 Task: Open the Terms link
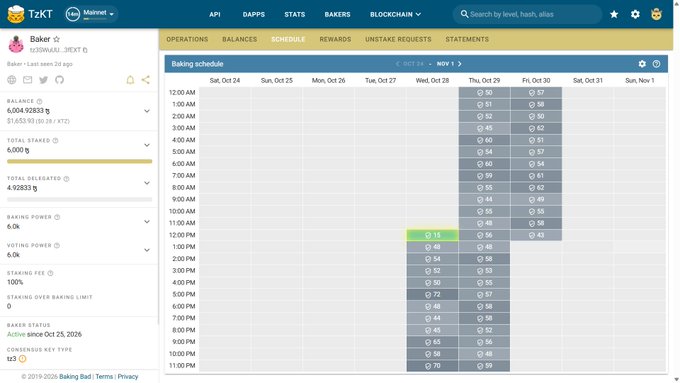(x=104, y=376)
